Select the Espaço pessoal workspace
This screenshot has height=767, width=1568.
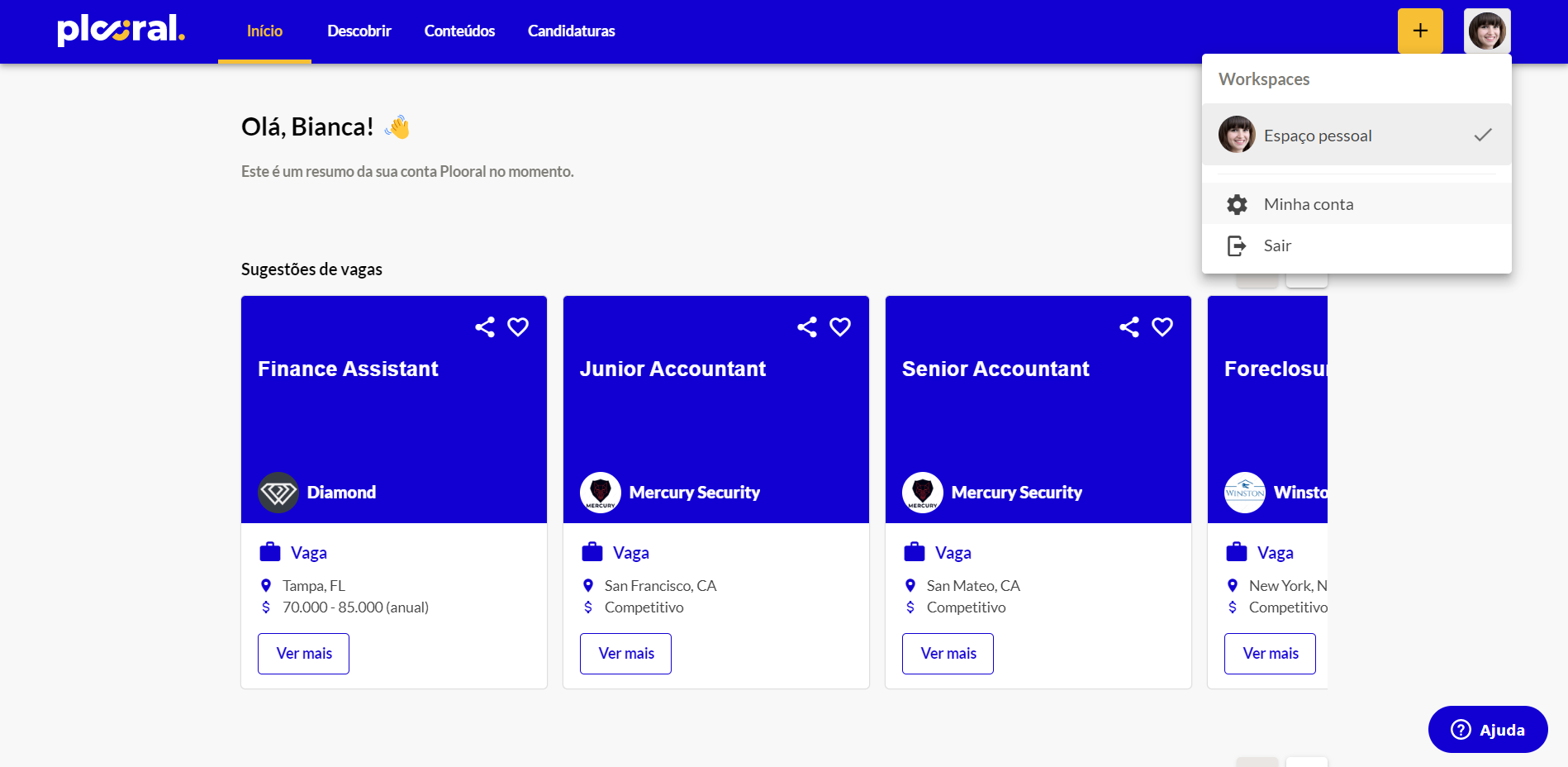[x=1357, y=135]
